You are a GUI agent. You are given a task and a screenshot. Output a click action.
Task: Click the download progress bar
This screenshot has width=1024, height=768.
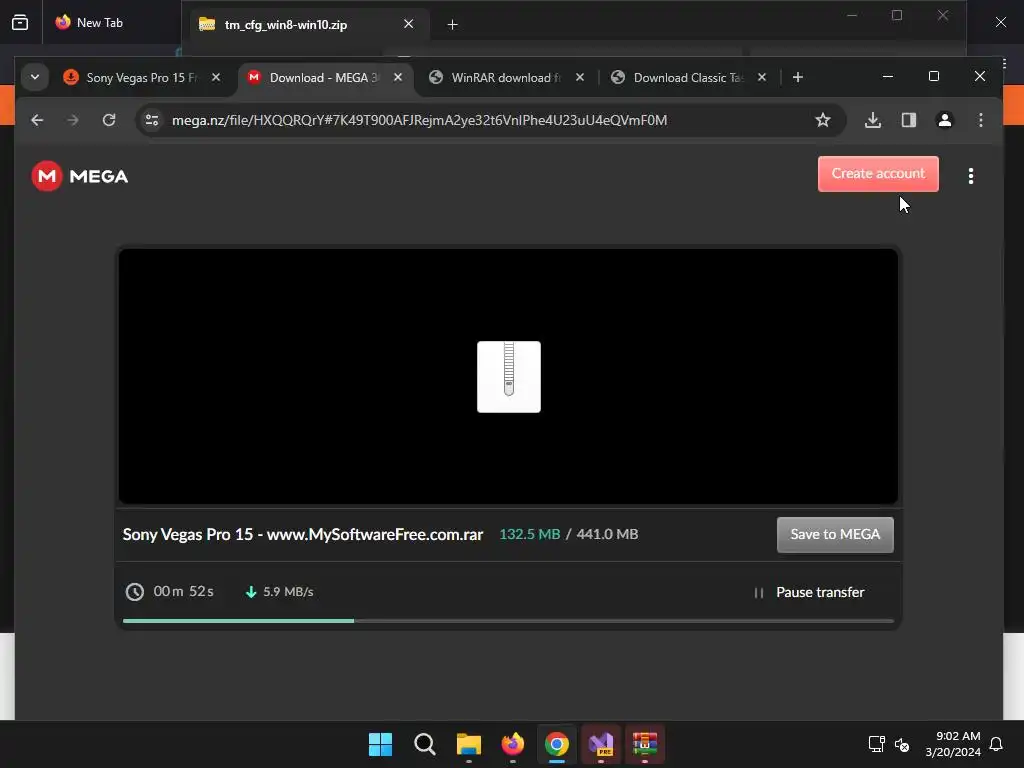coord(507,620)
